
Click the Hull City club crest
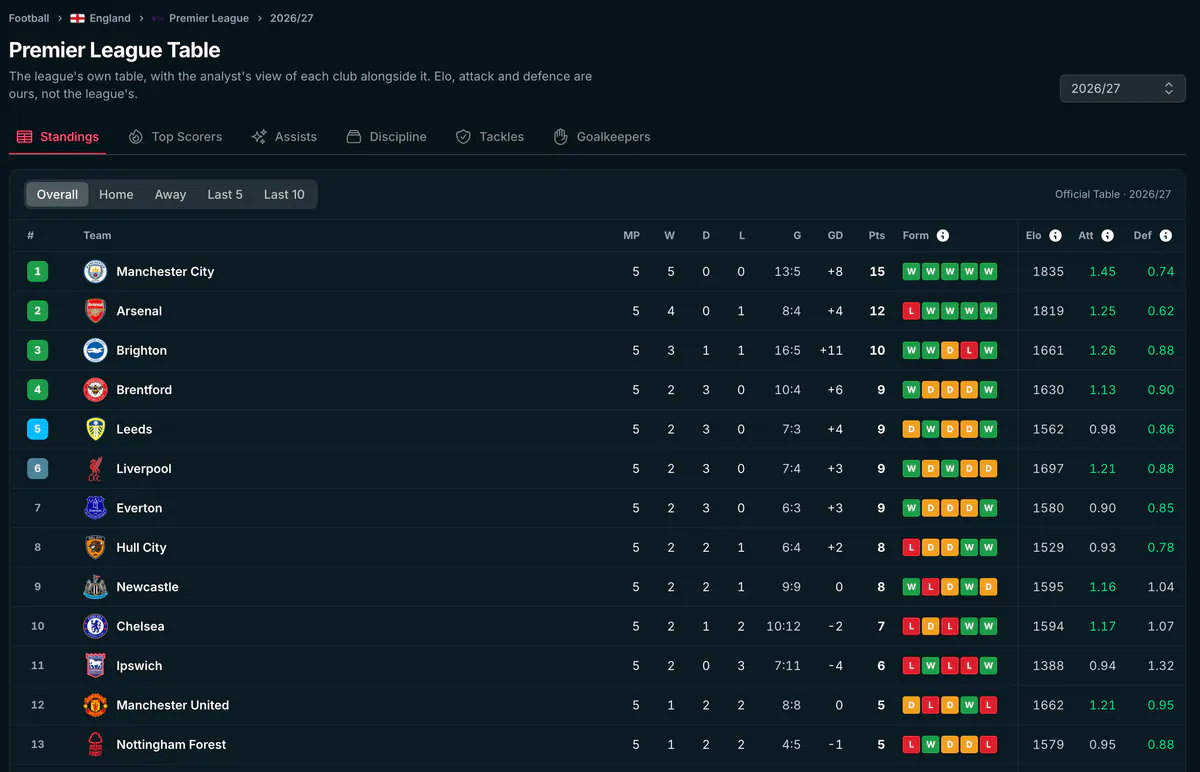(x=95, y=548)
